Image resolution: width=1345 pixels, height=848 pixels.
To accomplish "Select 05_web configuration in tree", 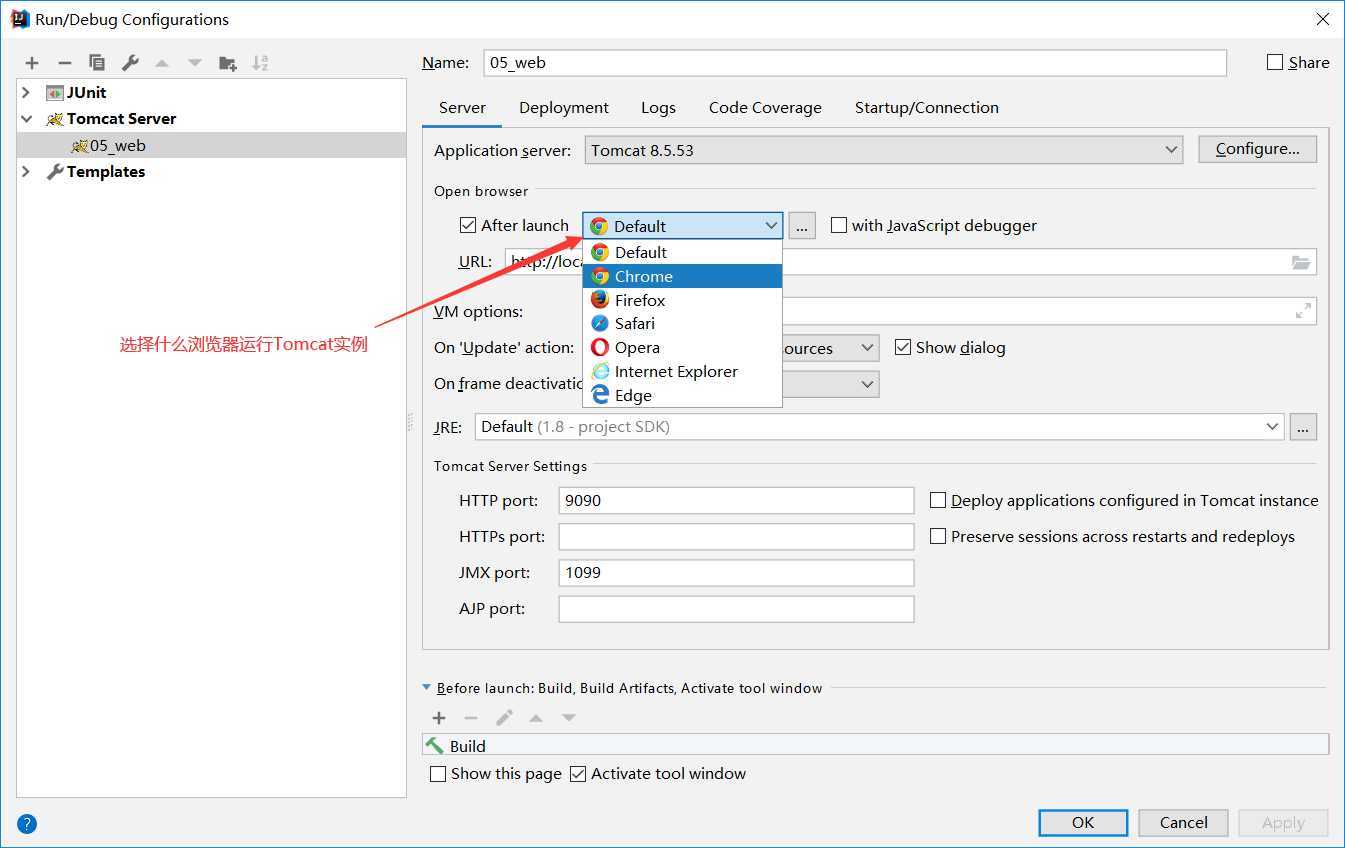I will (x=211, y=146).
